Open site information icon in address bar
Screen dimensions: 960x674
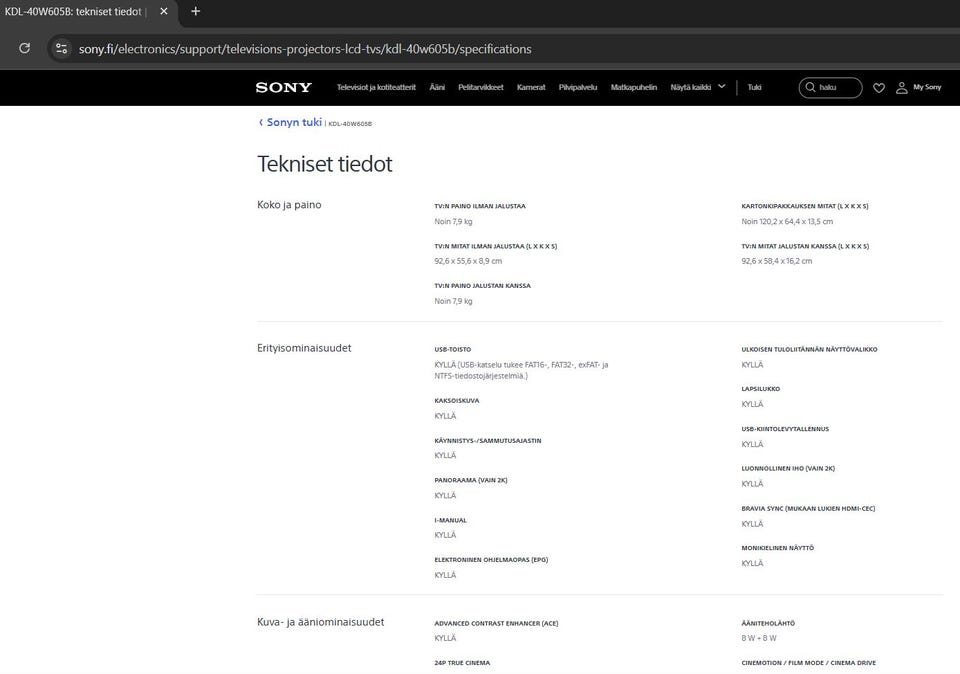pos(61,48)
